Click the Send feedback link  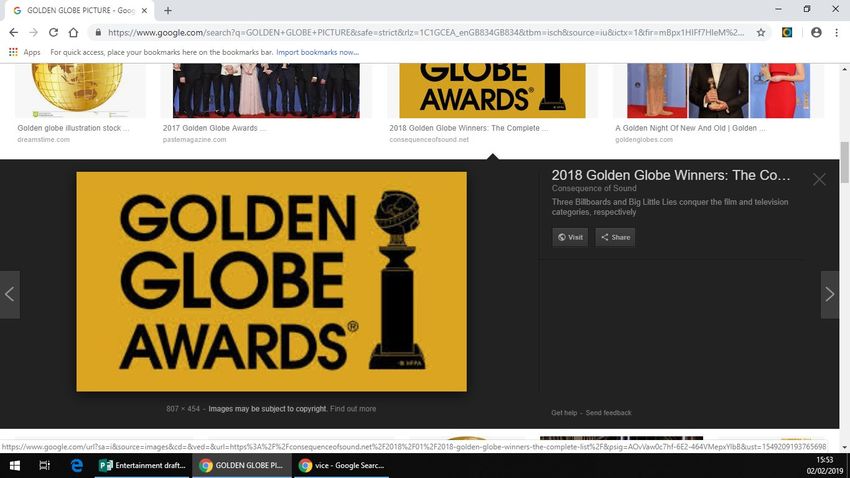click(608, 412)
